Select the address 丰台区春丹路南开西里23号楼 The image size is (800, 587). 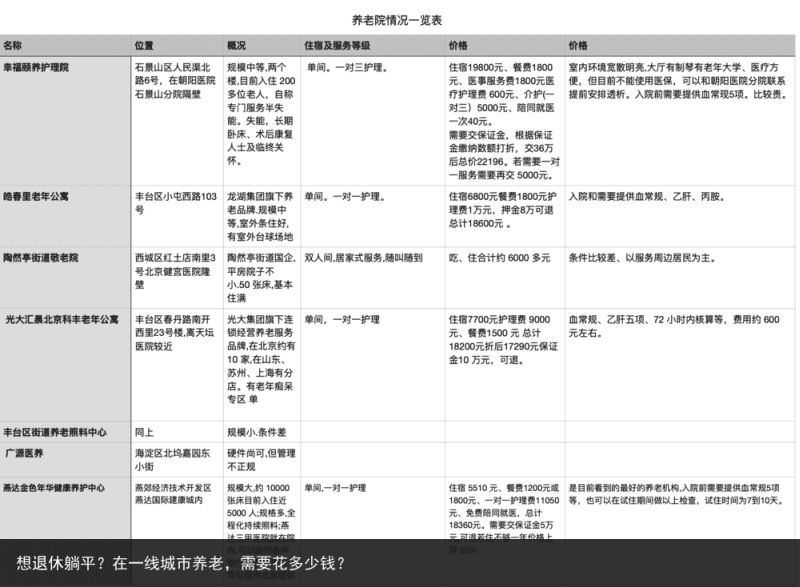[172, 326]
